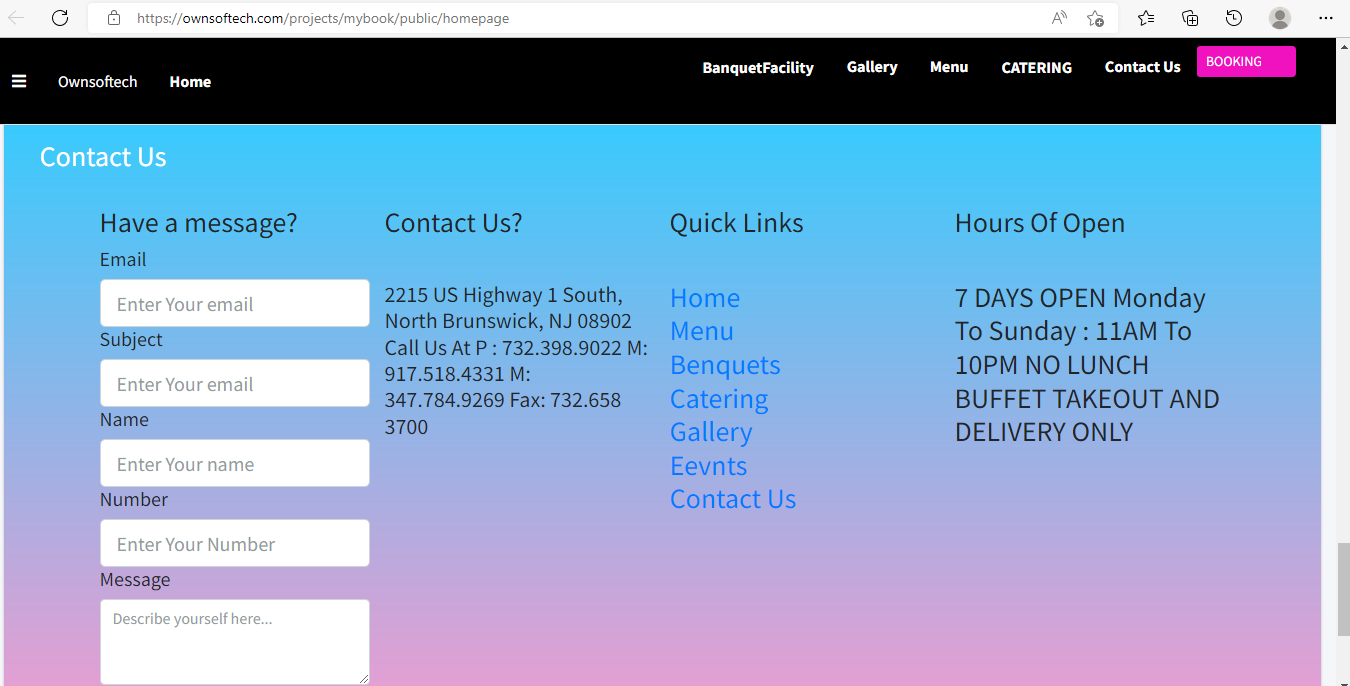Follow the Benquets quick link
1350x686 pixels.
[x=725, y=365]
